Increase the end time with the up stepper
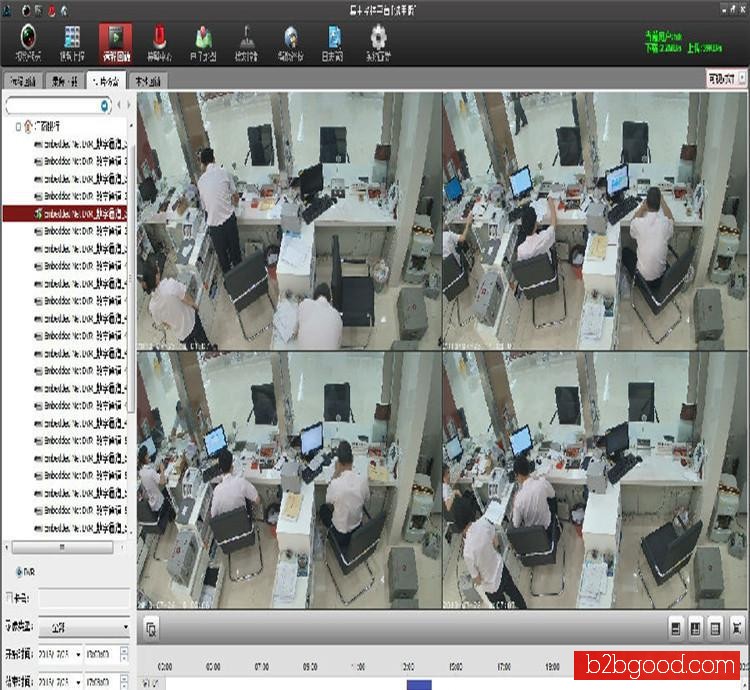Screen dimensions: 750x690 [x=124, y=678]
